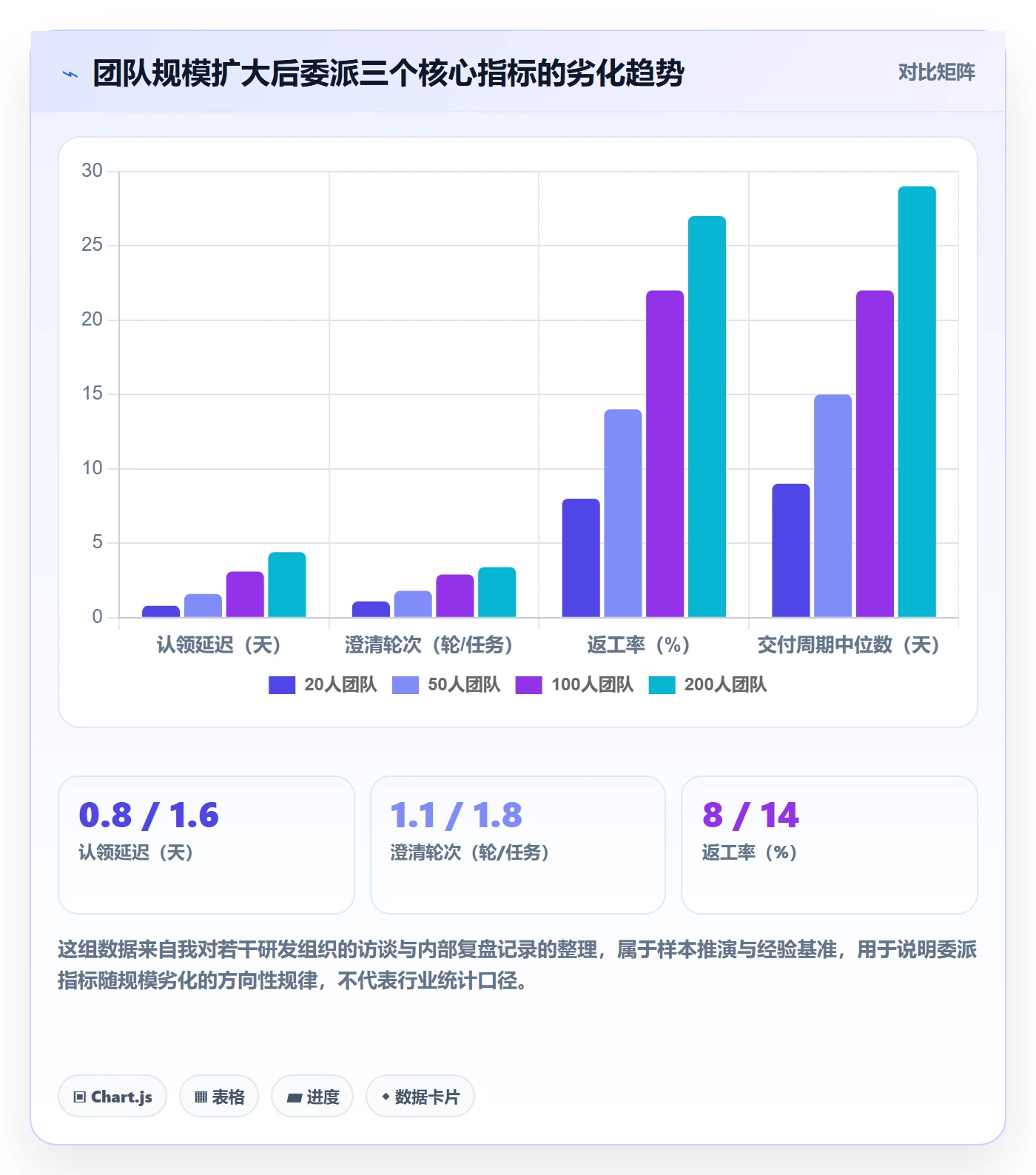Click the 进度 tag chip
Viewport: 1036px width, 1175px height.
[312, 1097]
